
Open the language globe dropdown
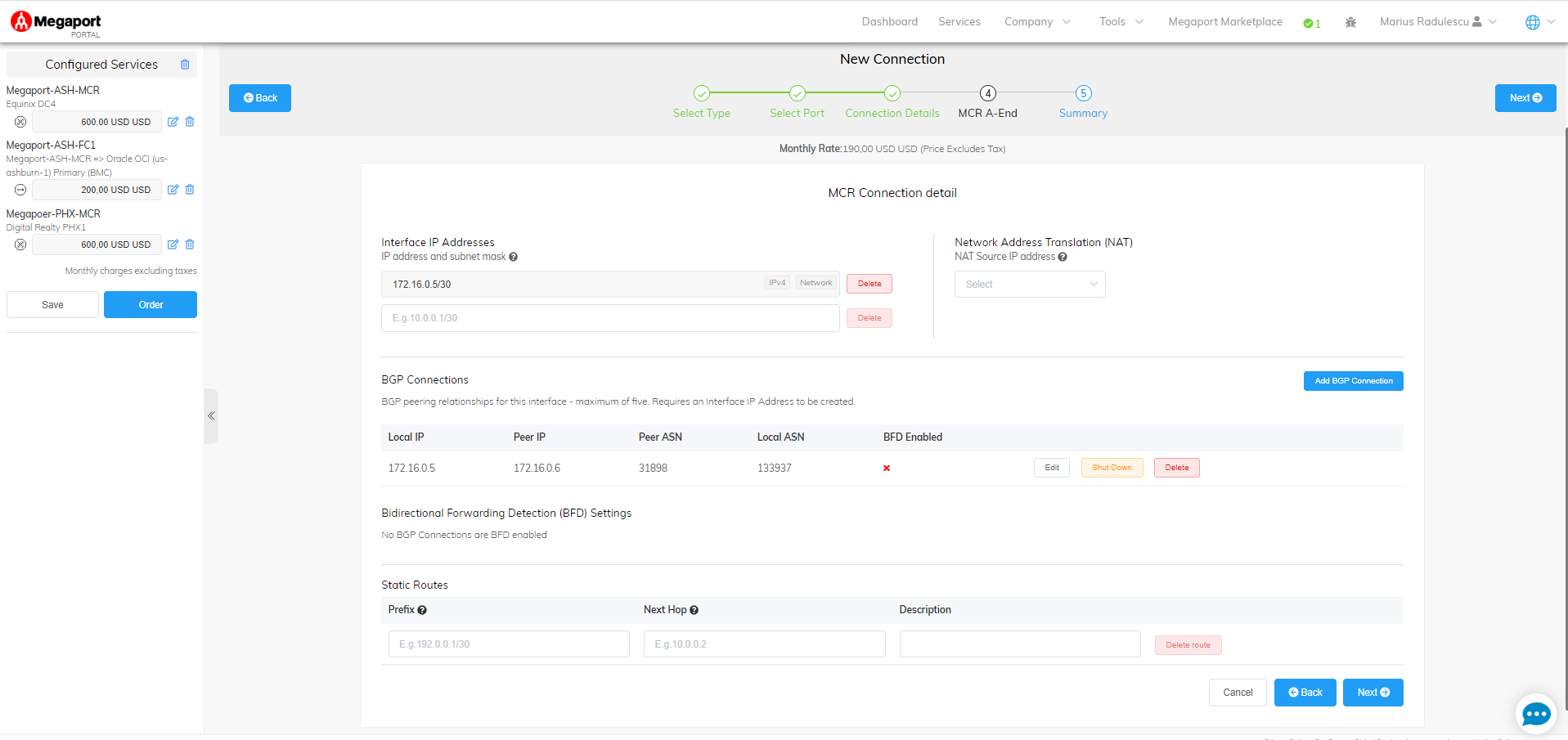pos(1539,22)
